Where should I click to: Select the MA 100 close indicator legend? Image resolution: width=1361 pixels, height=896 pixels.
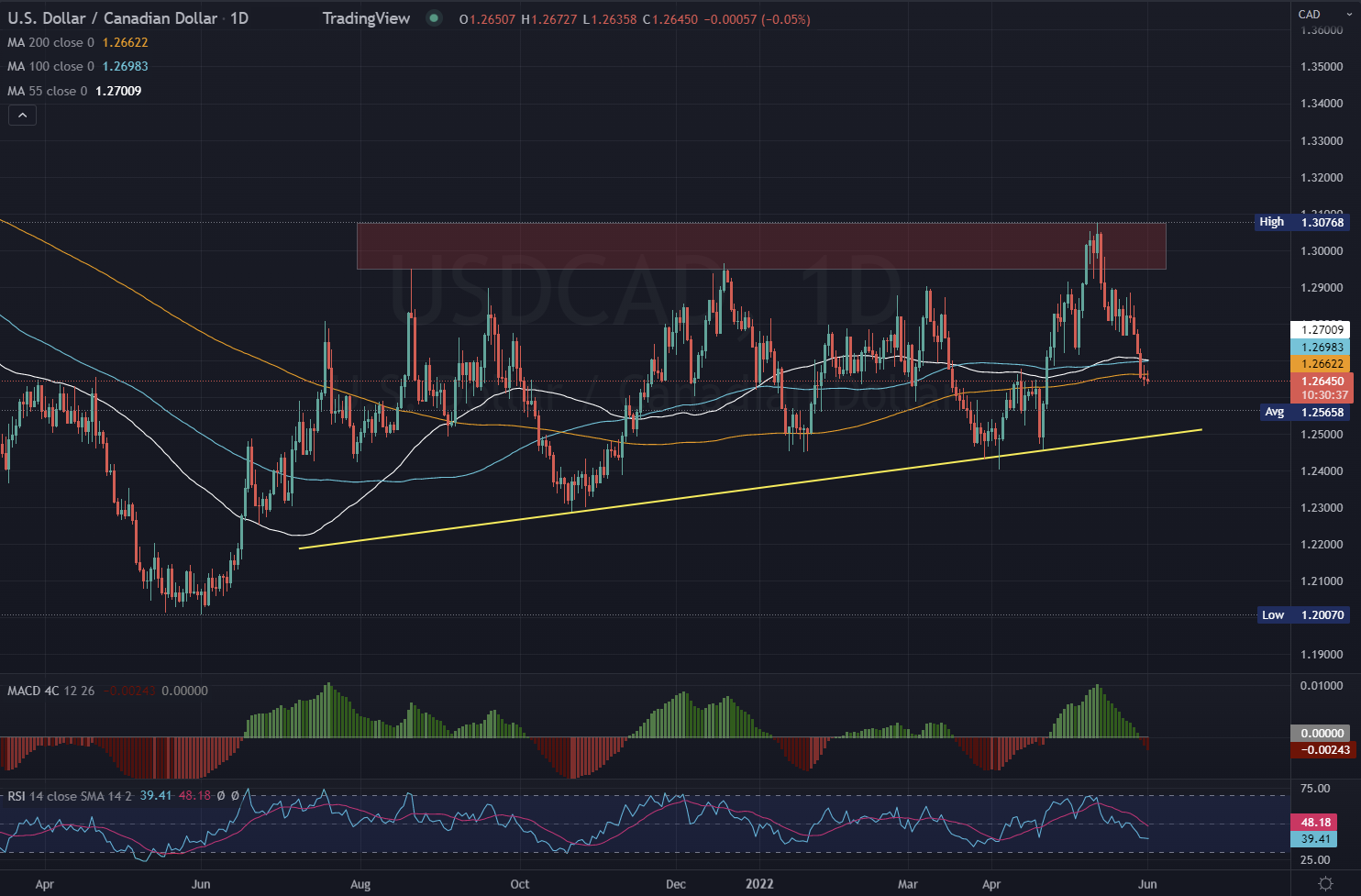pyautogui.click(x=50, y=66)
